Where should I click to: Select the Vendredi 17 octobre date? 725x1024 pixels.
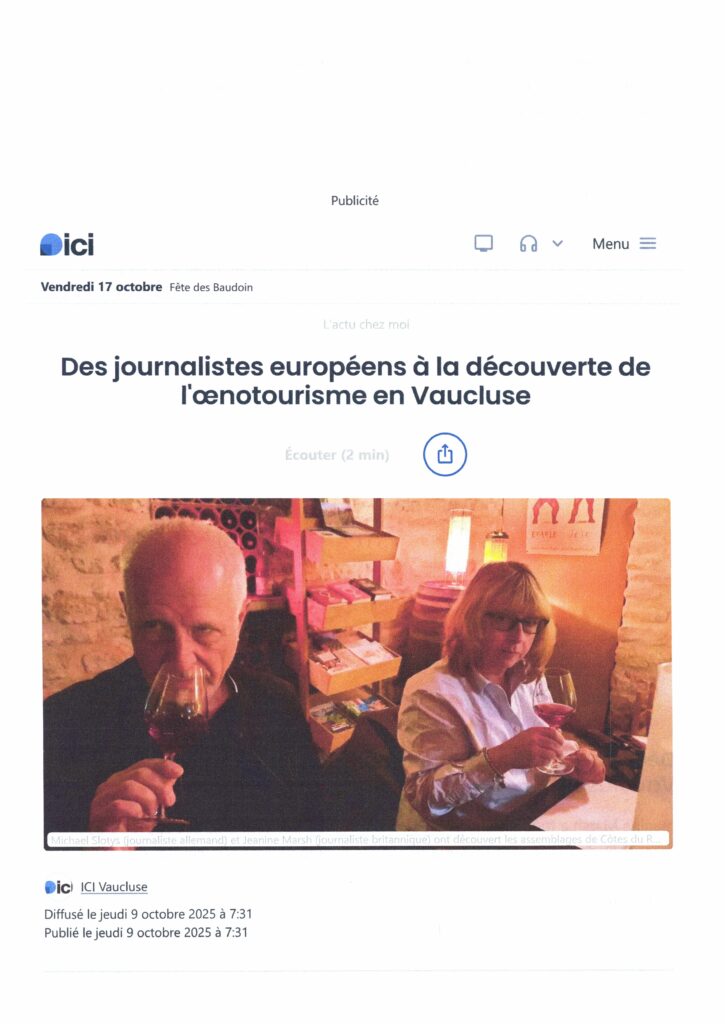click(x=101, y=287)
